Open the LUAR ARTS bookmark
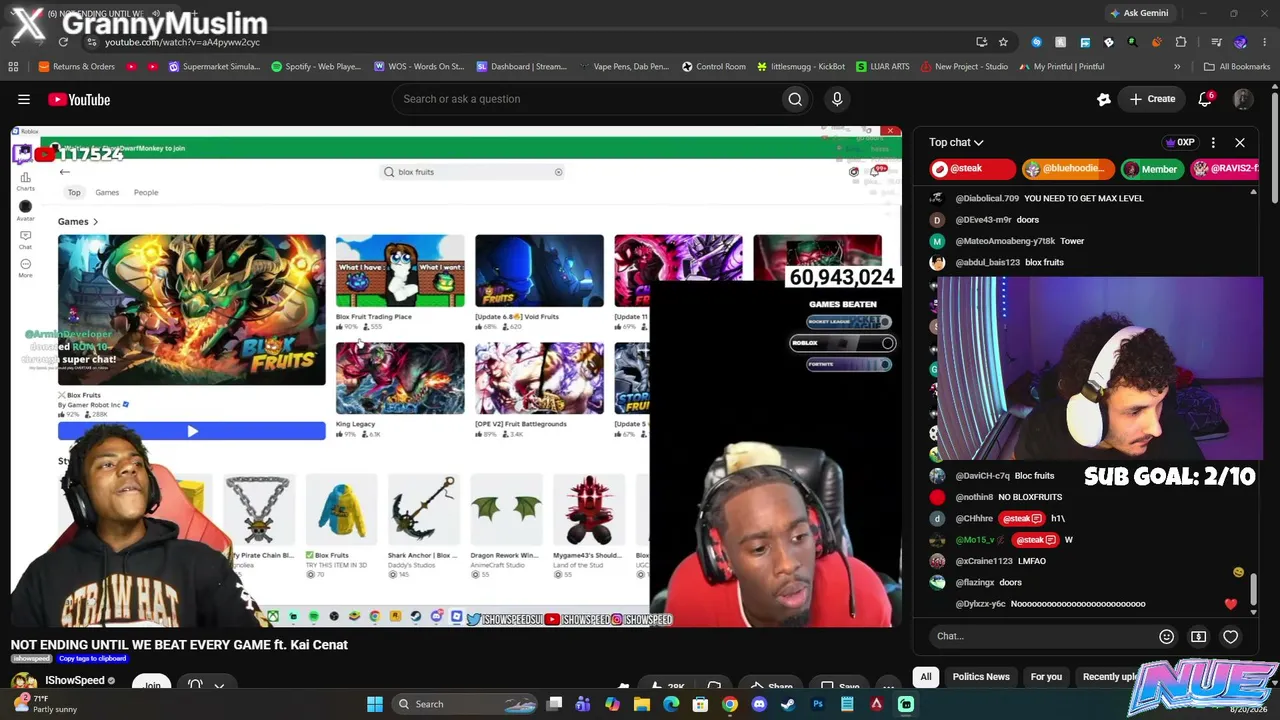The width and height of the screenshot is (1280, 720). 882,67
